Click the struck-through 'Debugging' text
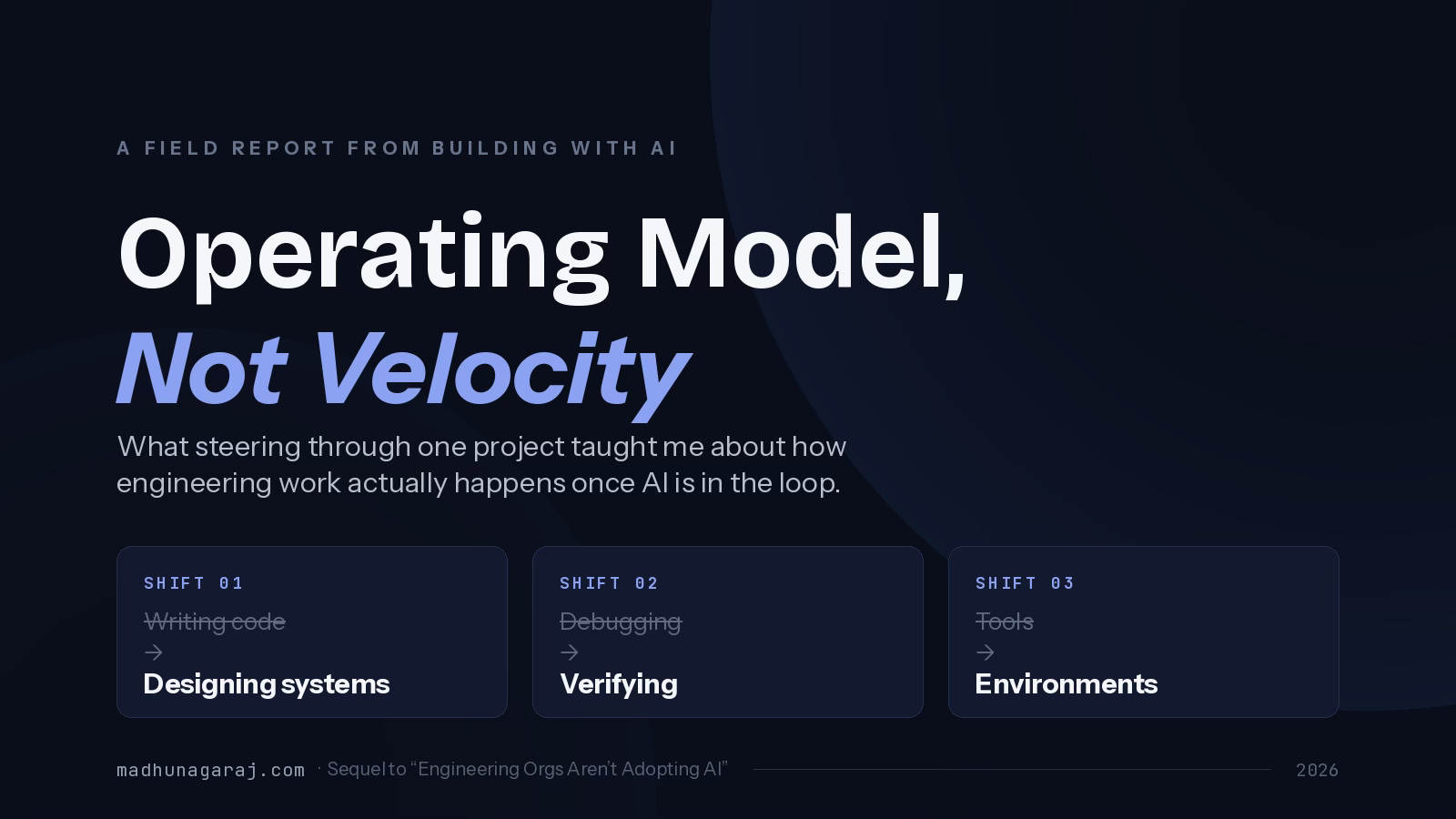Viewport: 1456px width, 819px height. (x=621, y=622)
